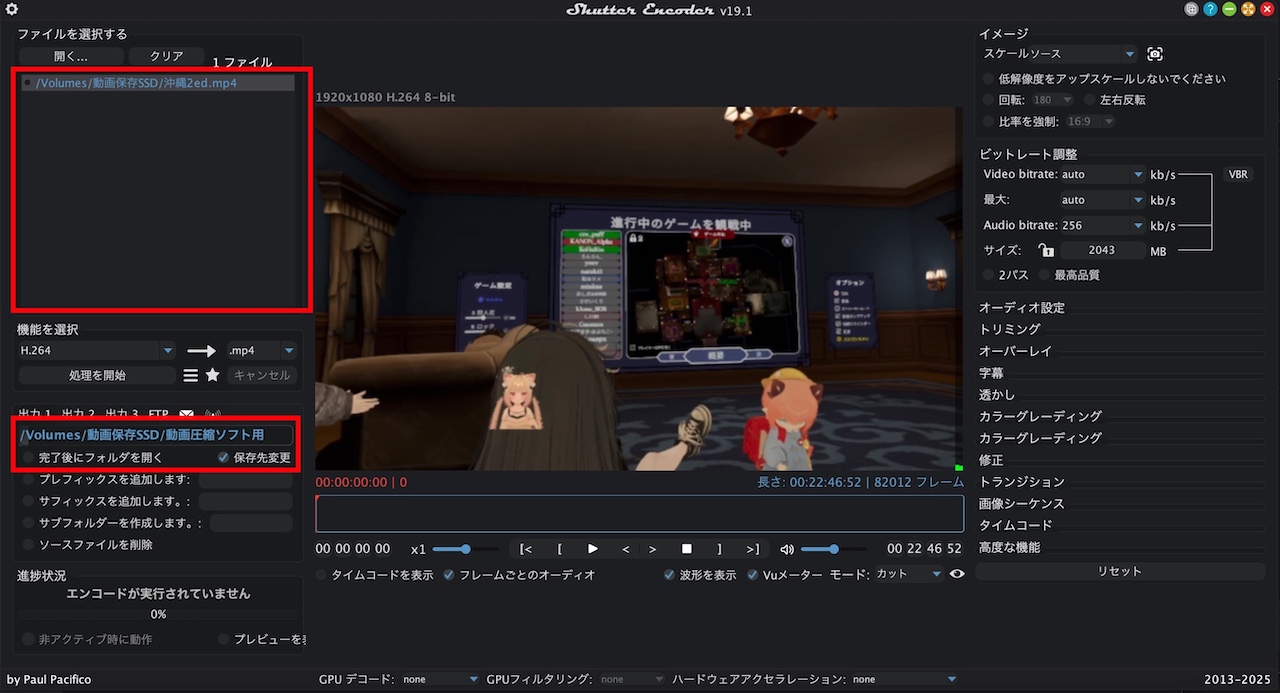1280x693 pixels.
Task: Click the キャンセル button
Action: coord(262,376)
